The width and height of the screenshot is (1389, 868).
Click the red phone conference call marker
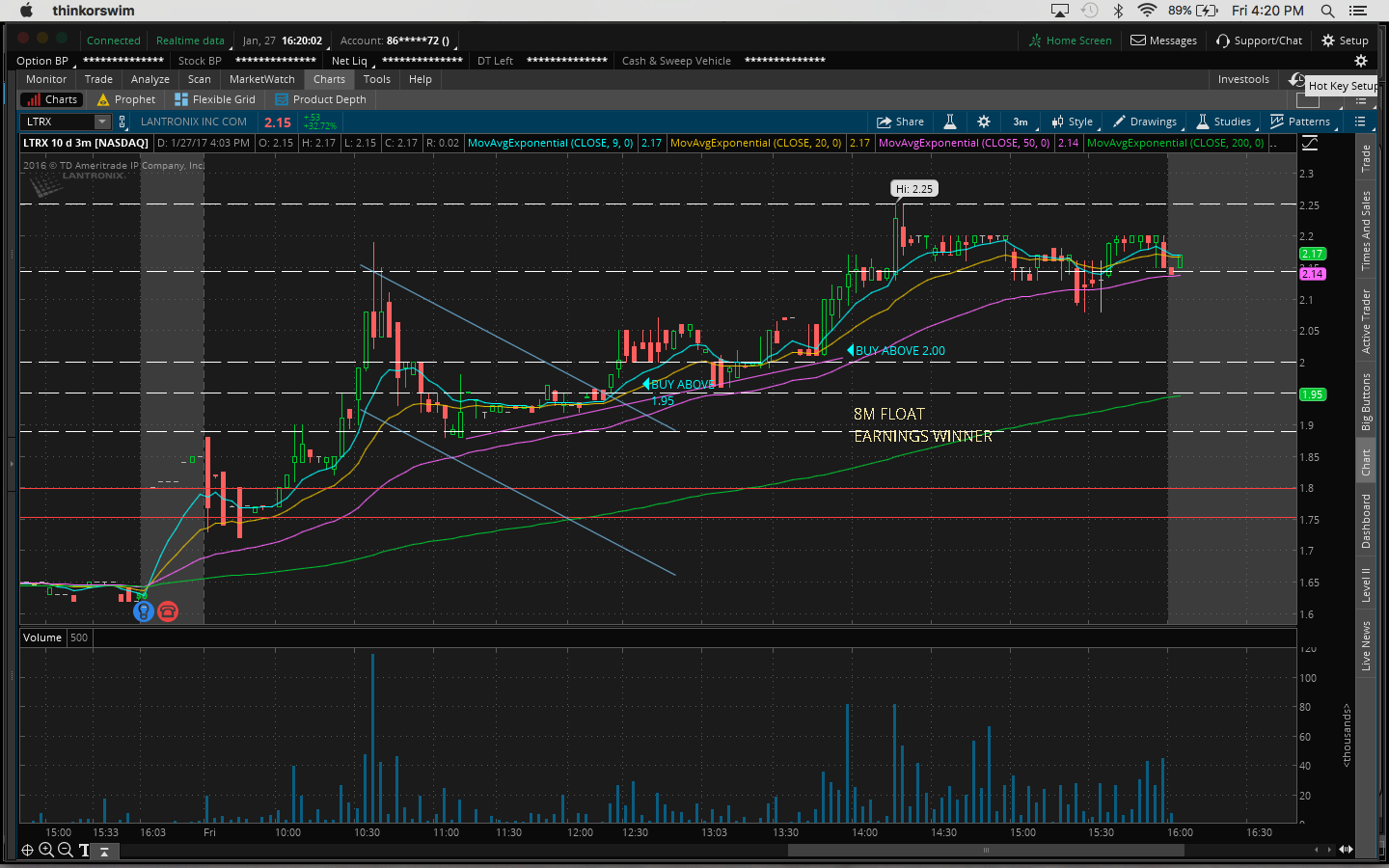point(168,611)
